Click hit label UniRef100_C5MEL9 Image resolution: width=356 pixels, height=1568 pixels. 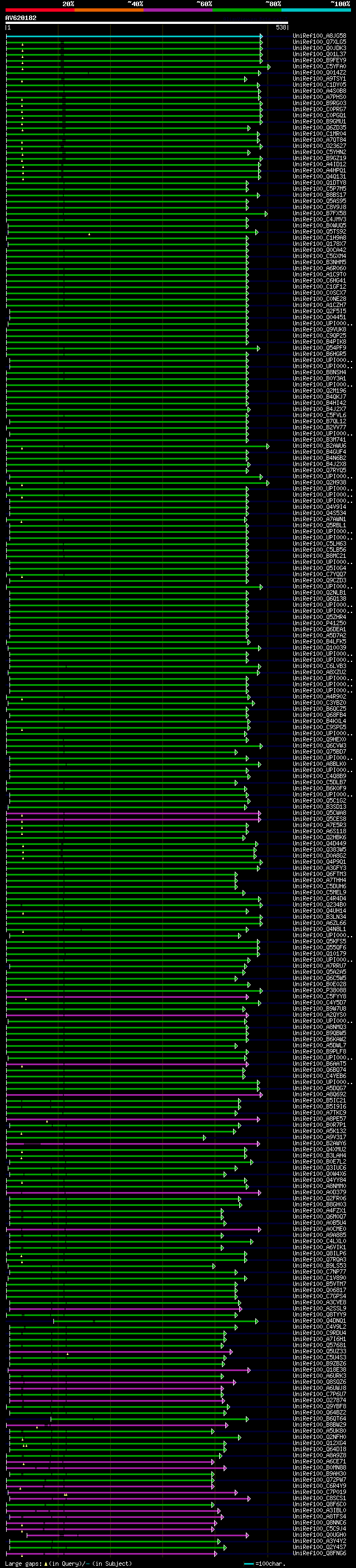319,892
